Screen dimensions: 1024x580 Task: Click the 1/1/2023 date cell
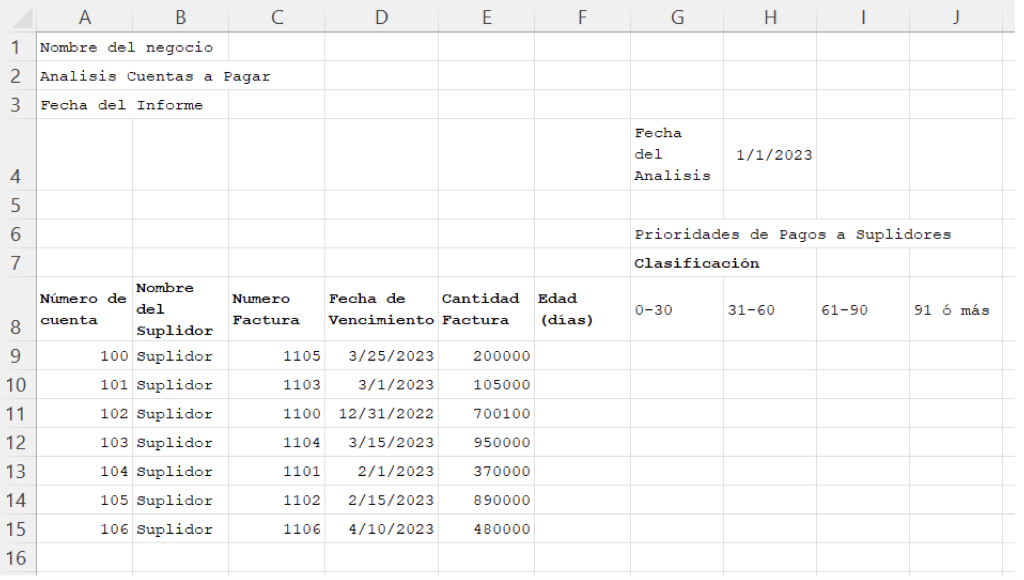770,153
